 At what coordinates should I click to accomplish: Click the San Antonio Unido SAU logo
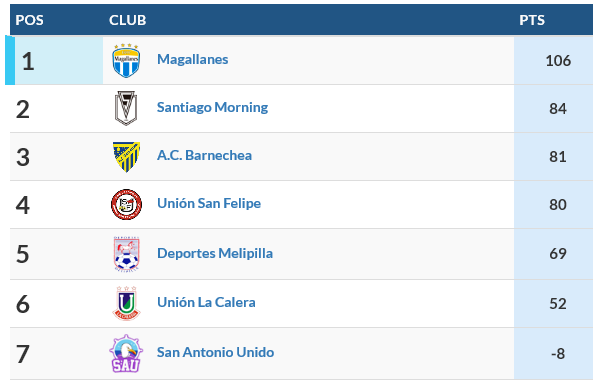tap(126, 354)
